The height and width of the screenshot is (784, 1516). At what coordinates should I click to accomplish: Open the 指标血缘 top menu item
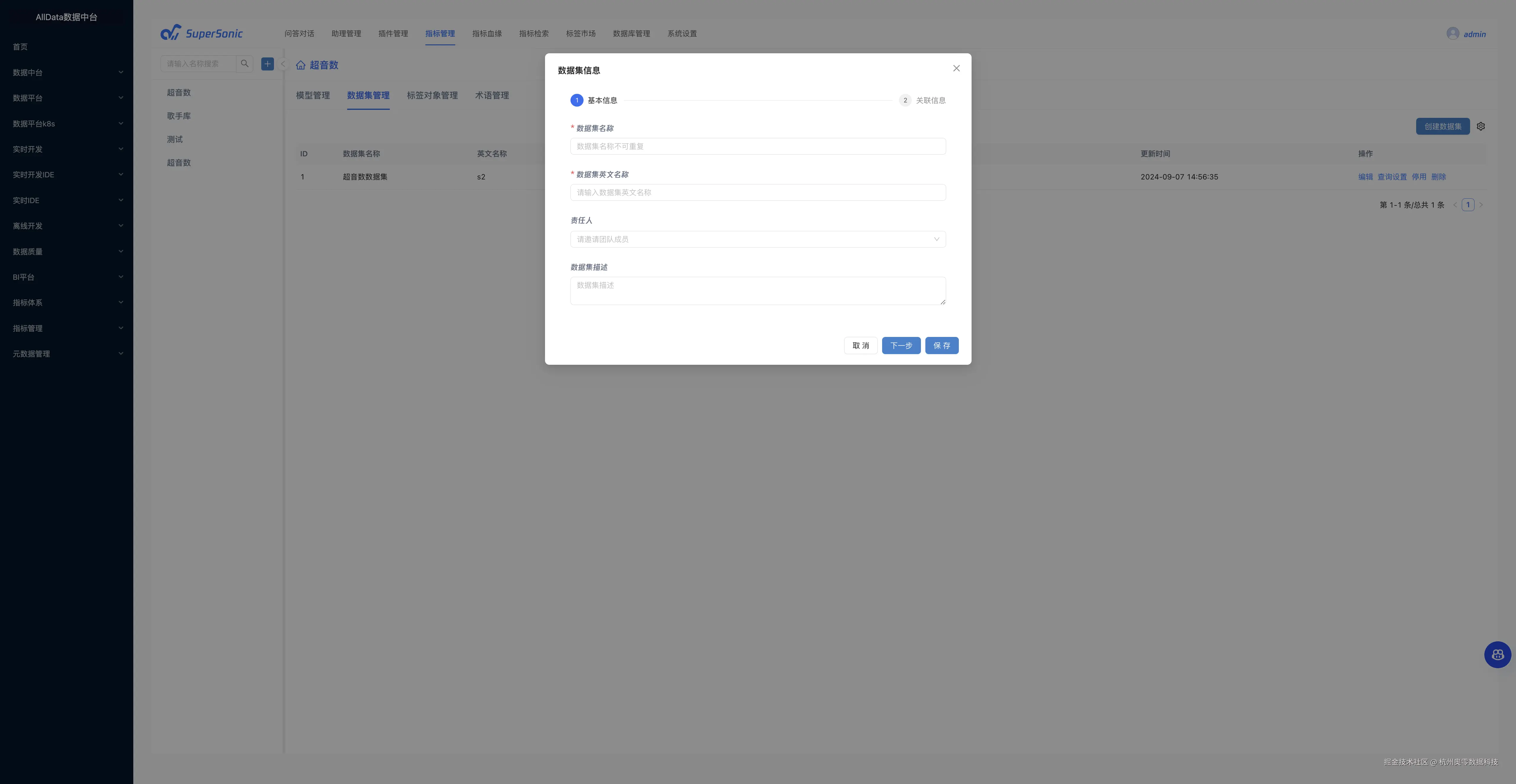pos(487,33)
